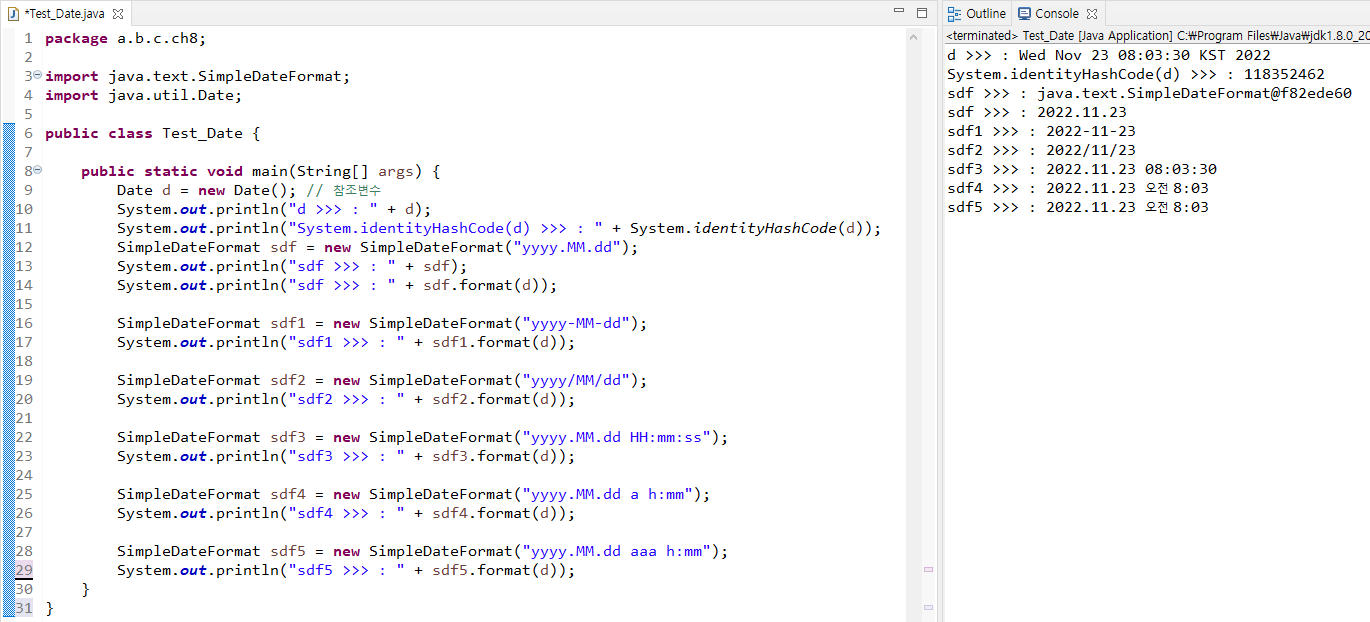Select the *Test_Date.java editor tab
Viewport: 1370px width, 622px height.
[66, 14]
